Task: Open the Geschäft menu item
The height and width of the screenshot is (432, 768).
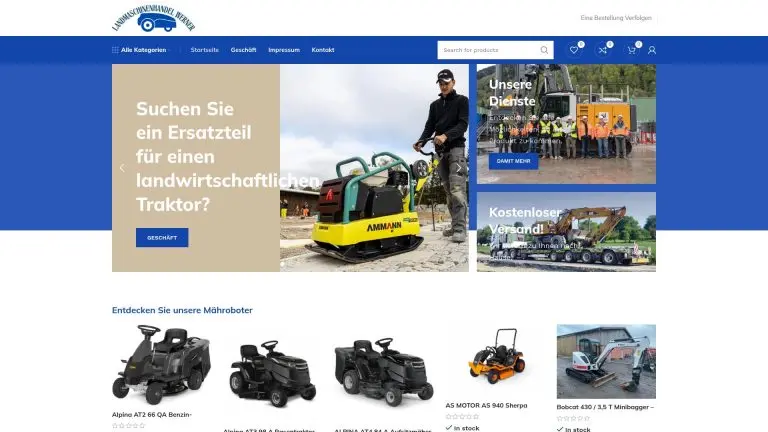Action: click(243, 50)
